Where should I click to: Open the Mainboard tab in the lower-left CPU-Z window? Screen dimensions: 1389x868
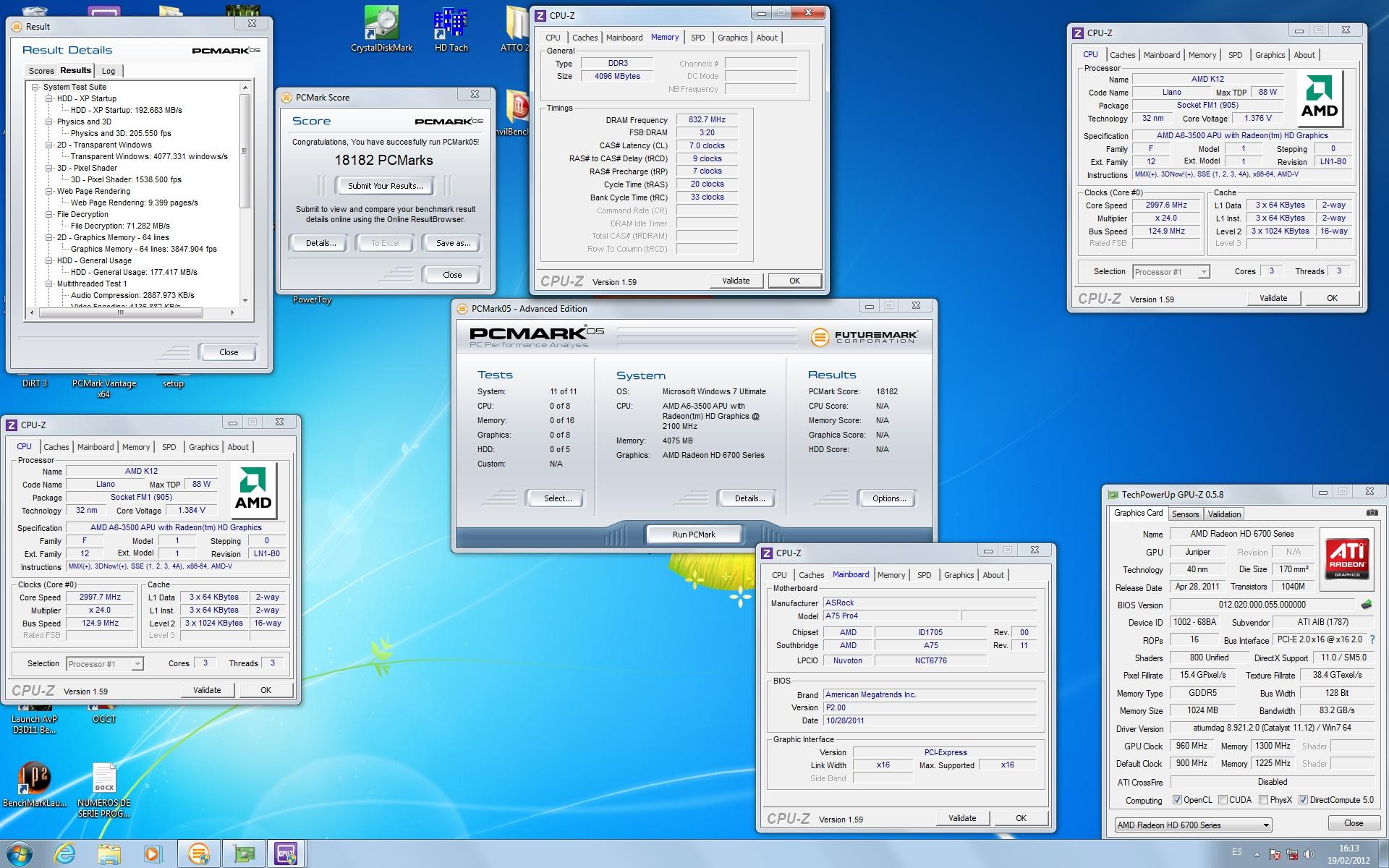tap(95, 447)
